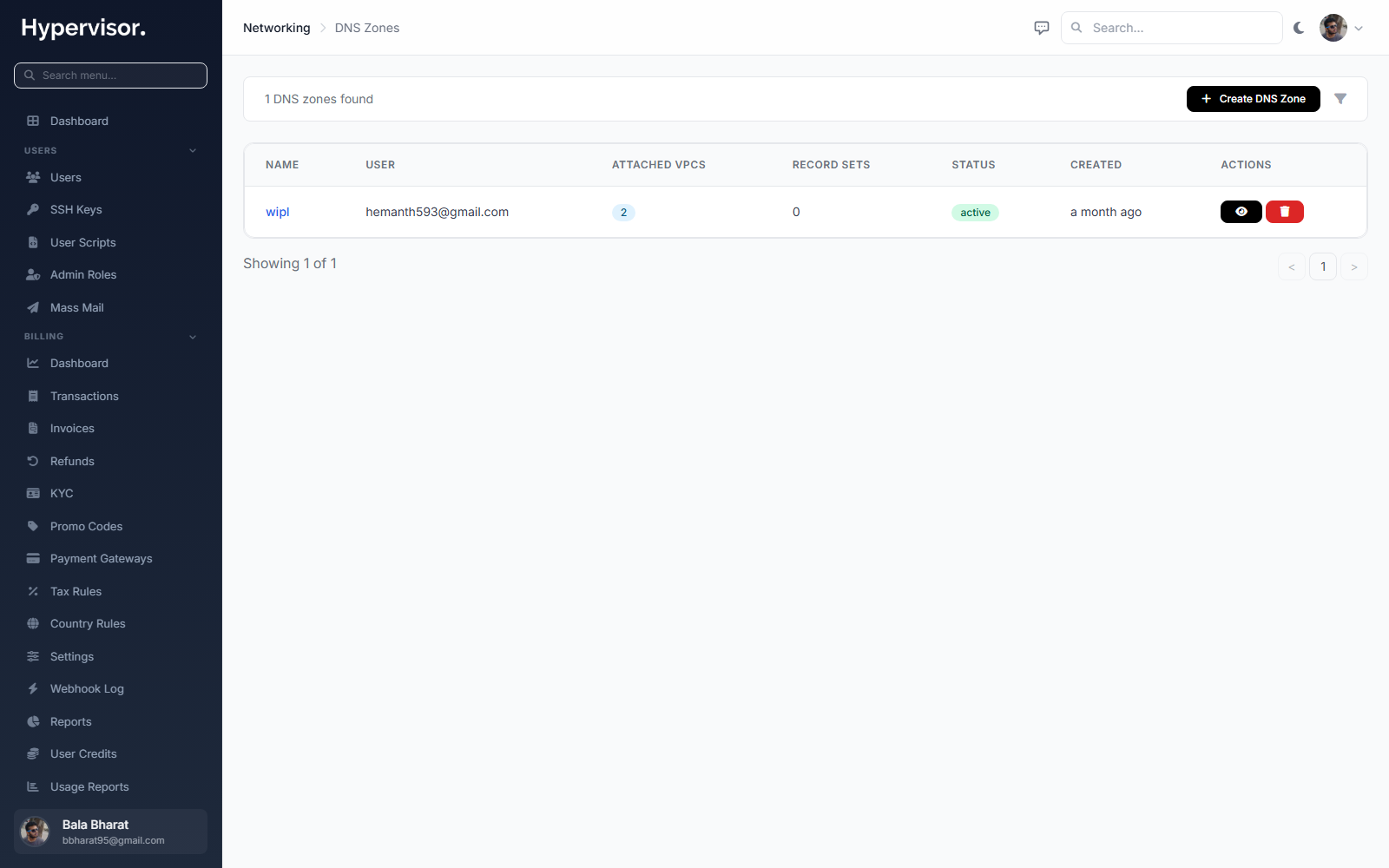Click the active status badge
The image size is (1389, 868).
[x=975, y=213]
